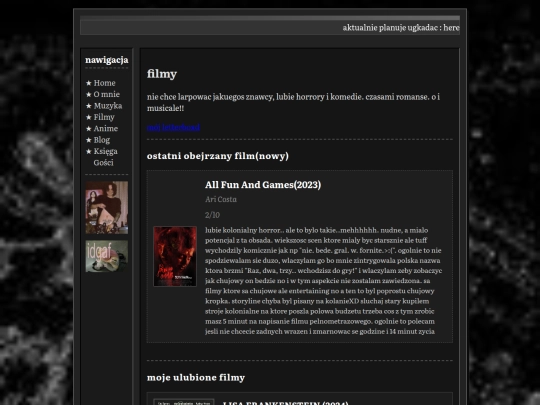This screenshot has height=405, width=540.
Task: Click the review text starting lubie kolonialny horror
Action: 323,281
